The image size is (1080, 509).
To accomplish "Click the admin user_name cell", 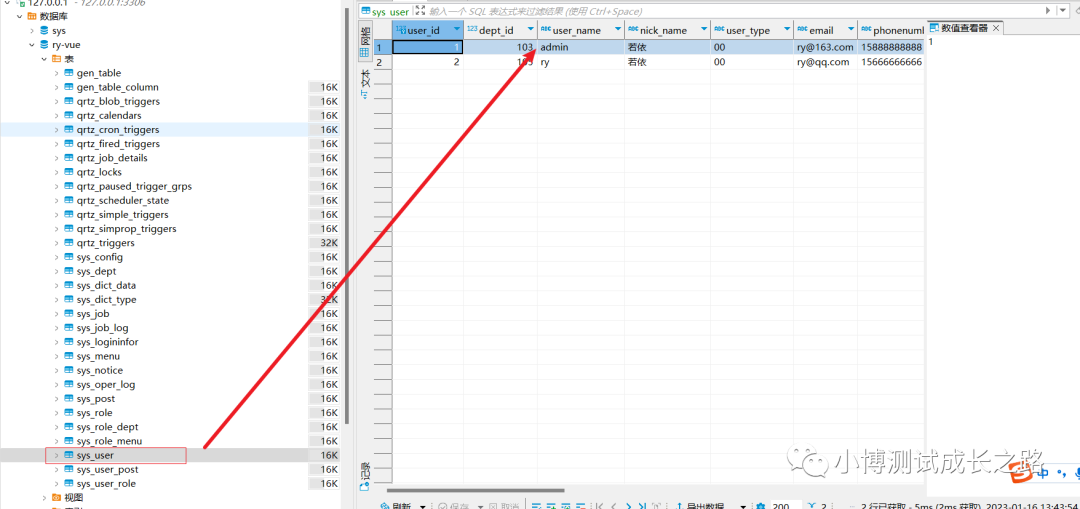I will (581, 47).
